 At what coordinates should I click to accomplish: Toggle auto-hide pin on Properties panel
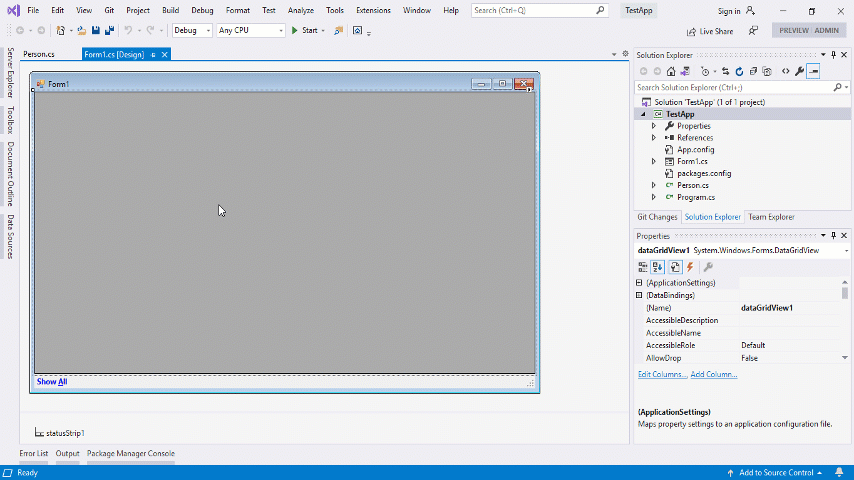833,236
